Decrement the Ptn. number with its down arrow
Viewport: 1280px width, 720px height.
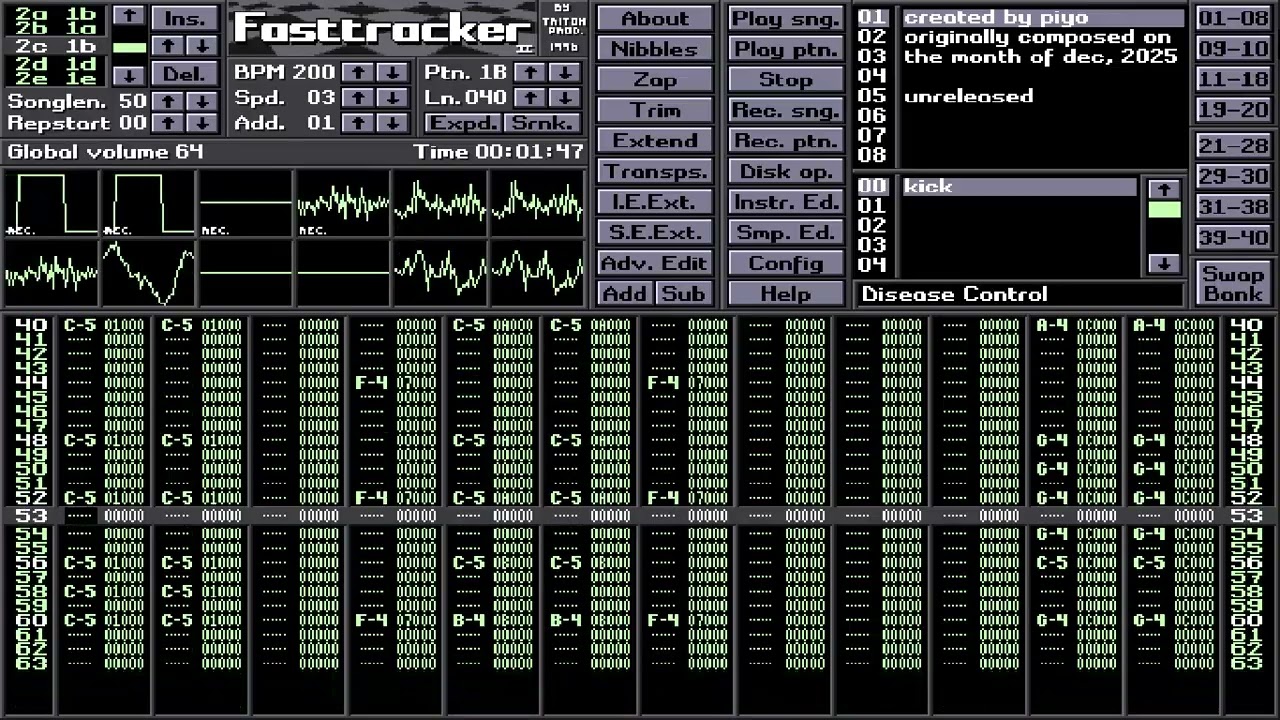click(x=565, y=72)
